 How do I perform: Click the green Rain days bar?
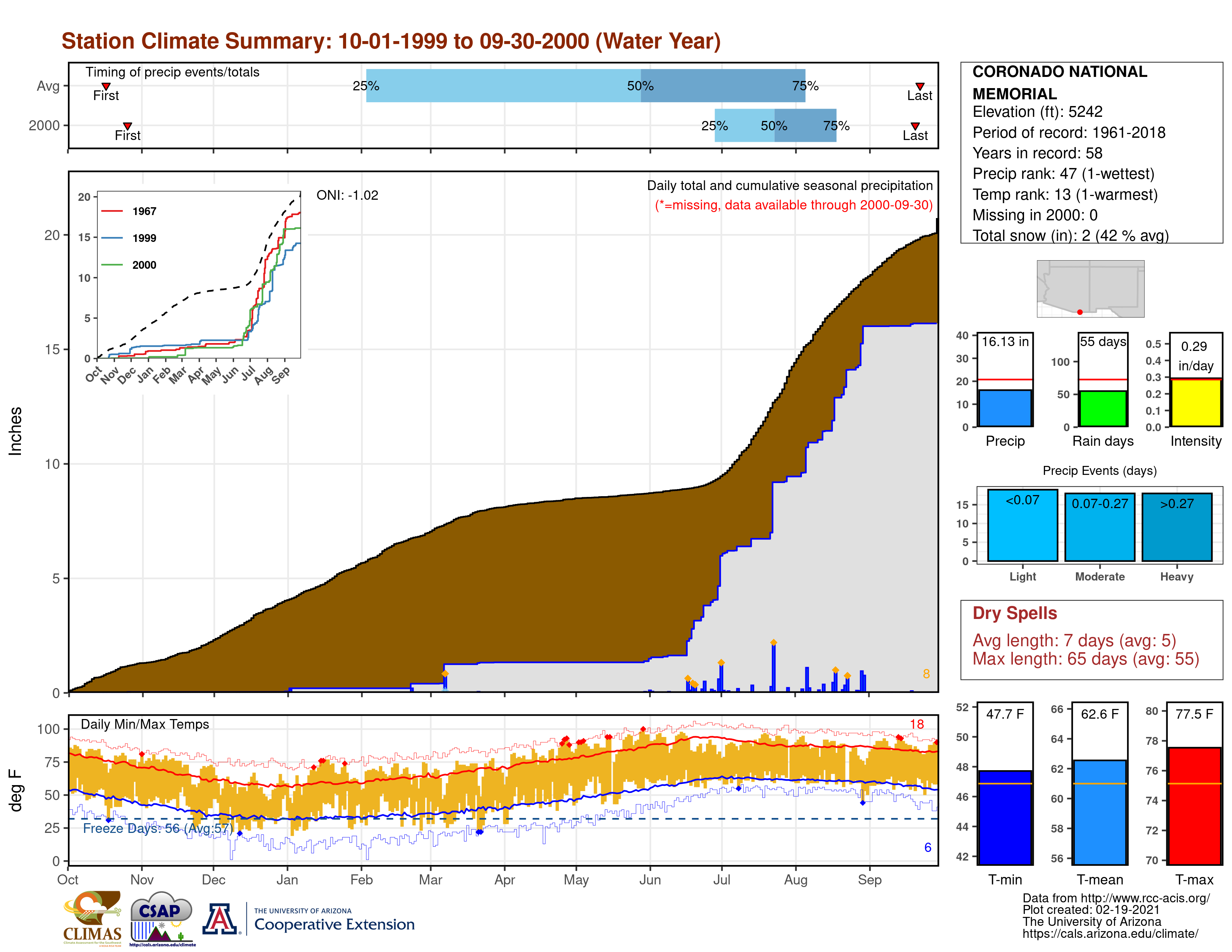[1103, 408]
